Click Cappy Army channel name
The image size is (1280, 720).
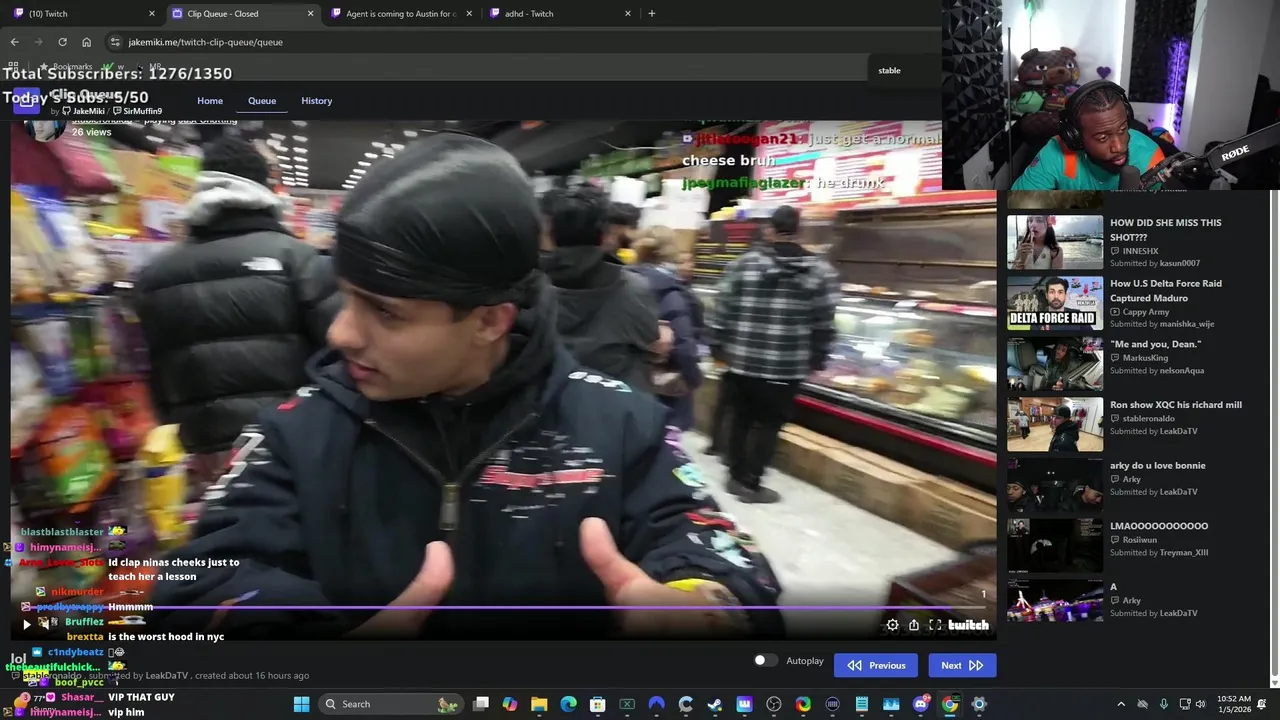point(1146,312)
